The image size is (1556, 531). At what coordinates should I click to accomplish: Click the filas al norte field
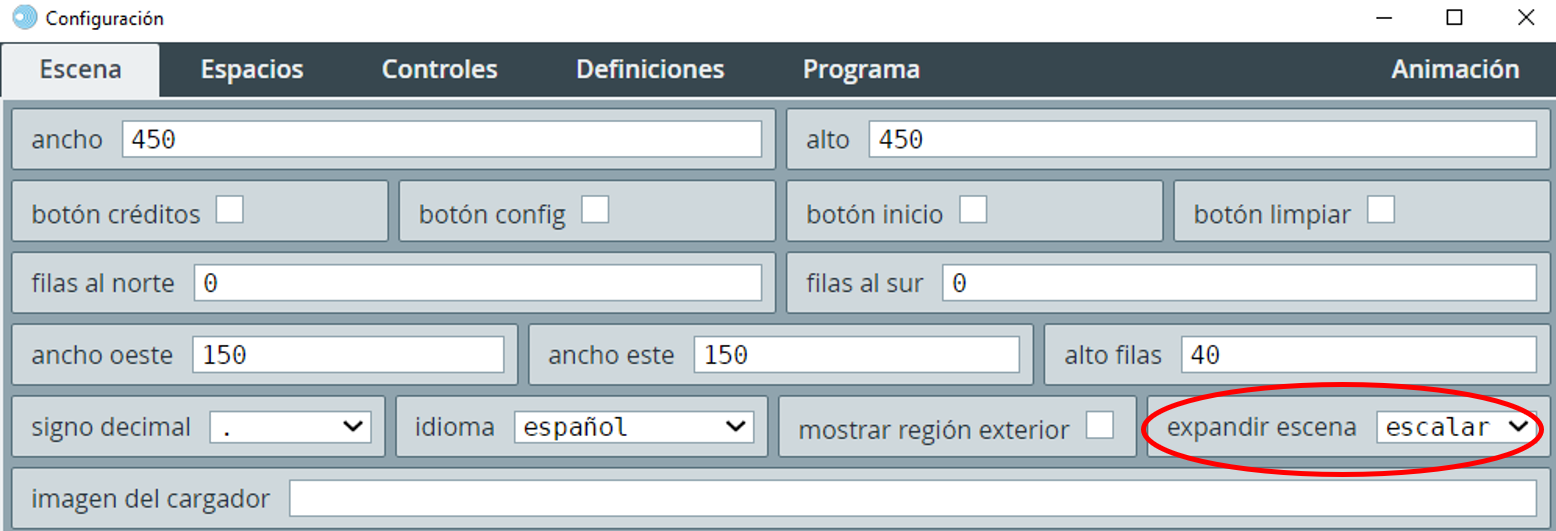click(477, 284)
